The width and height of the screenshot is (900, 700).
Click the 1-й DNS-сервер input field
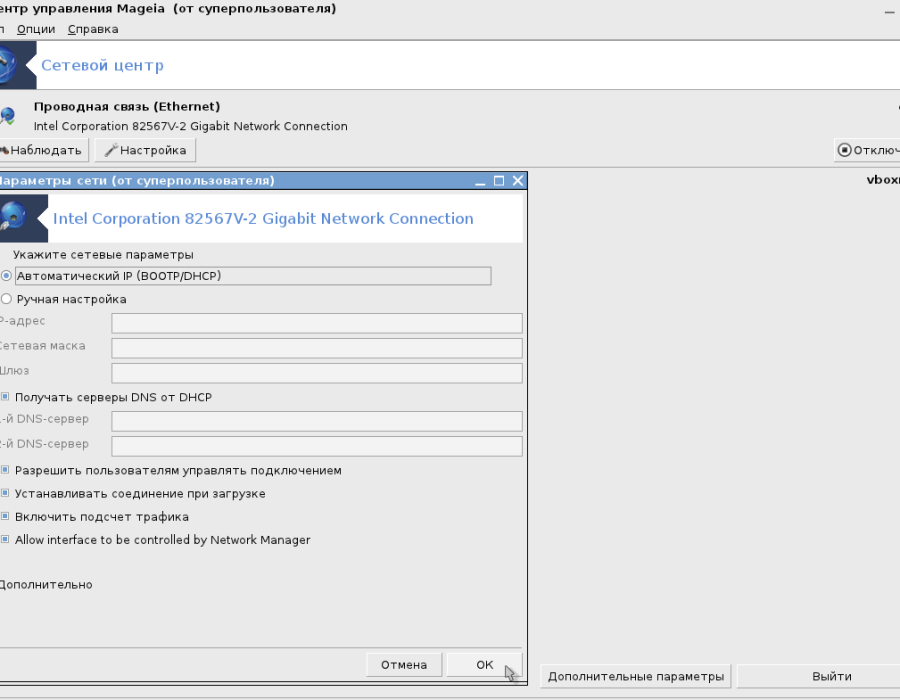pos(317,421)
